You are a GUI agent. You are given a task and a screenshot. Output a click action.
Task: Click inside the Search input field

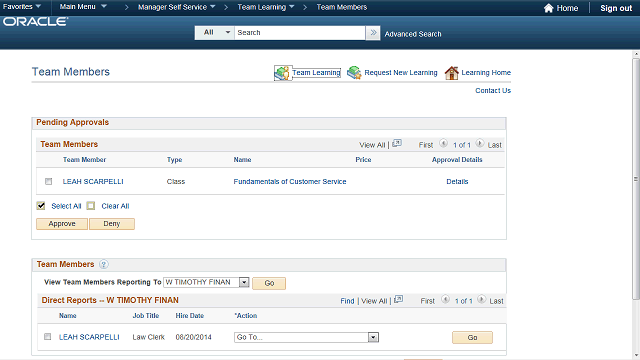300,33
